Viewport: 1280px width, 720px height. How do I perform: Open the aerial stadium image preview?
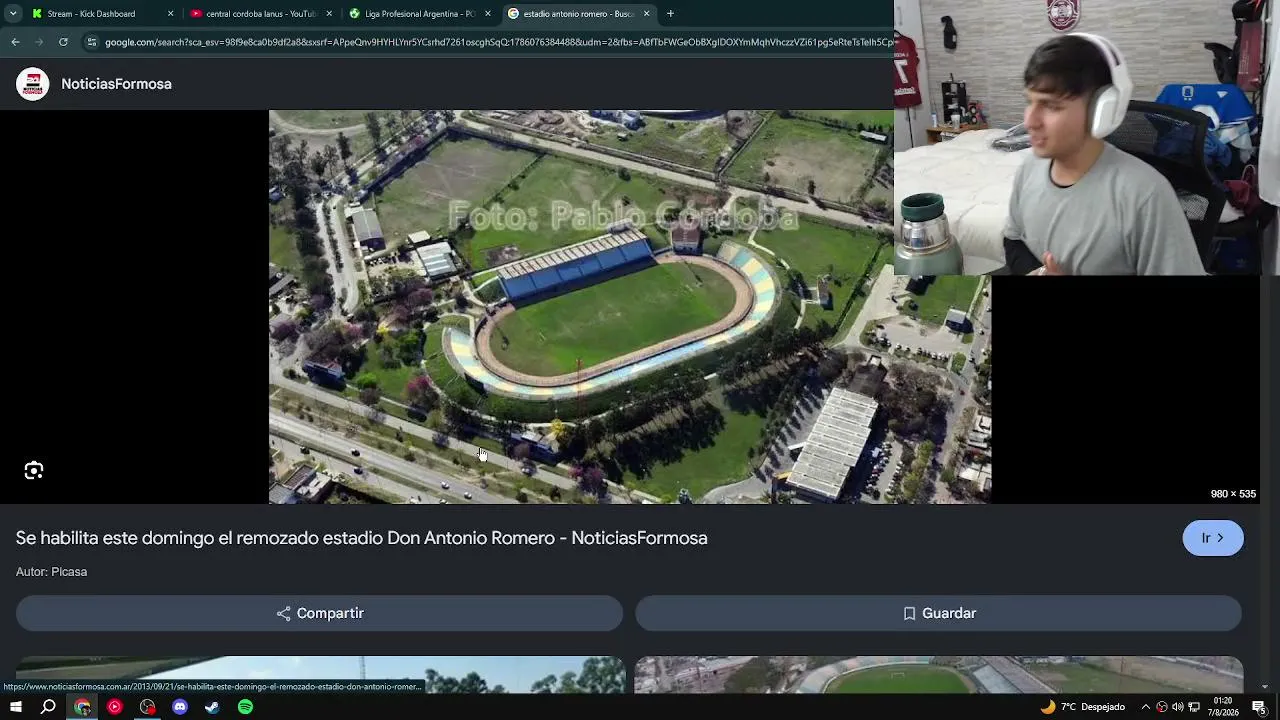630,307
